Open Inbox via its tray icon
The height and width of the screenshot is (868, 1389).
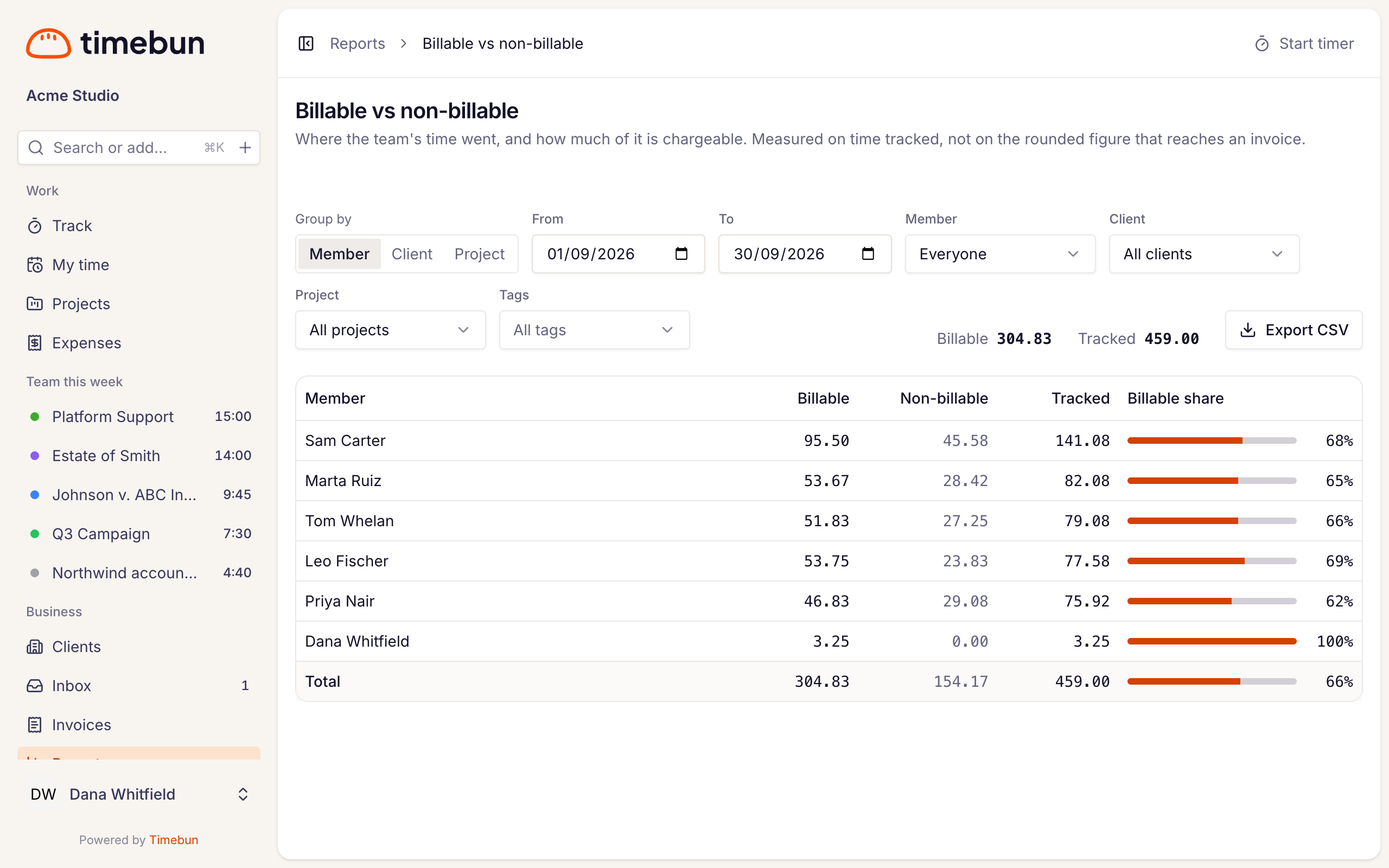pyautogui.click(x=34, y=686)
